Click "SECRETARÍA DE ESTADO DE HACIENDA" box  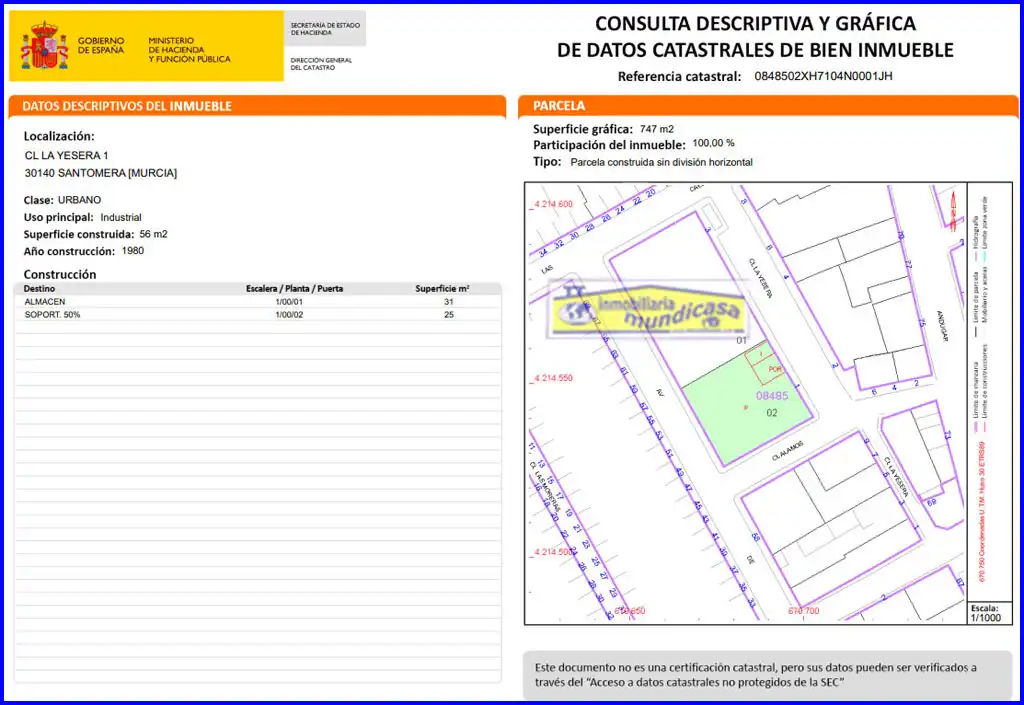click(x=325, y=29)
